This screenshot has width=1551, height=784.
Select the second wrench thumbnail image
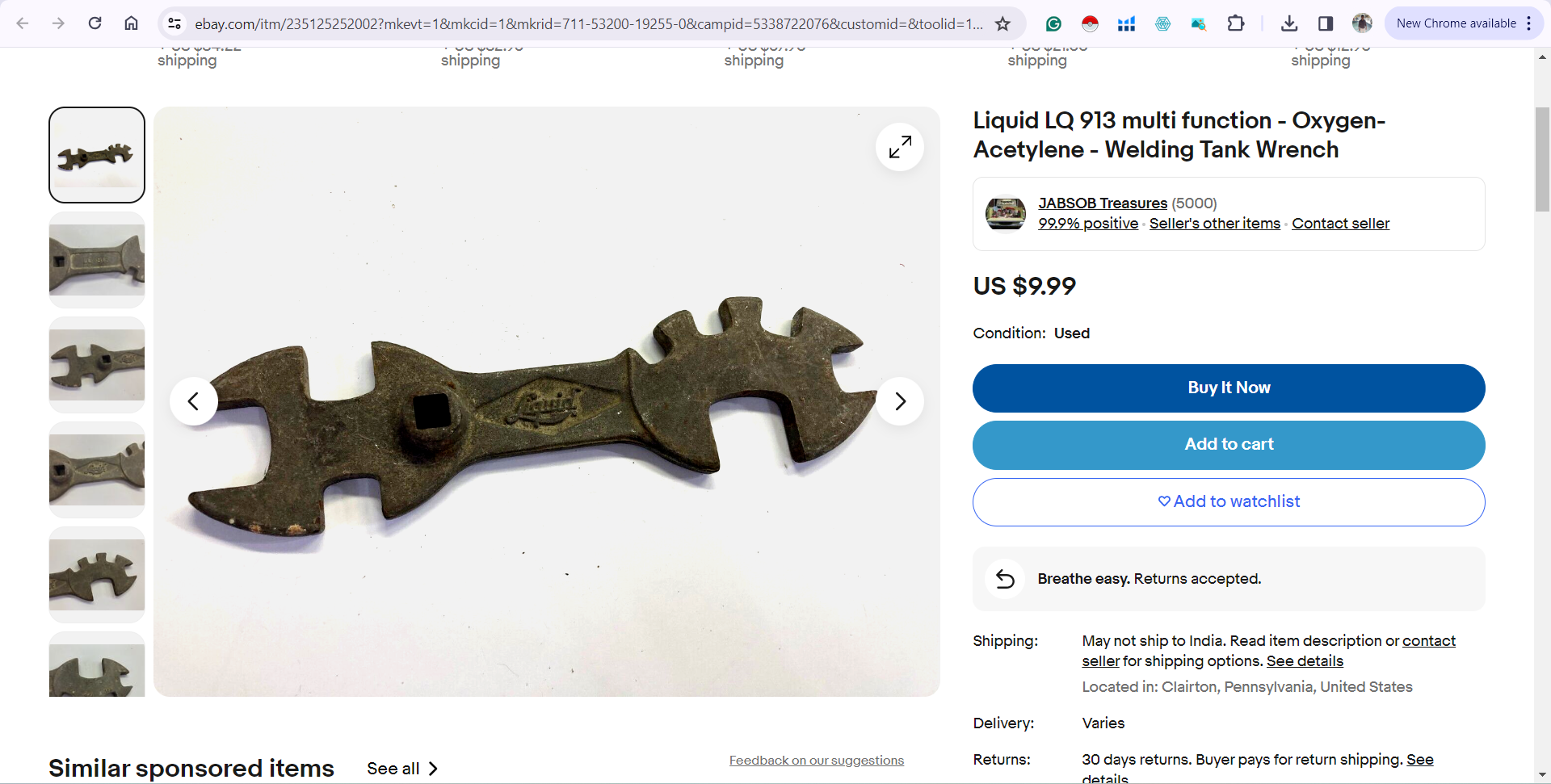click(97, 260)
